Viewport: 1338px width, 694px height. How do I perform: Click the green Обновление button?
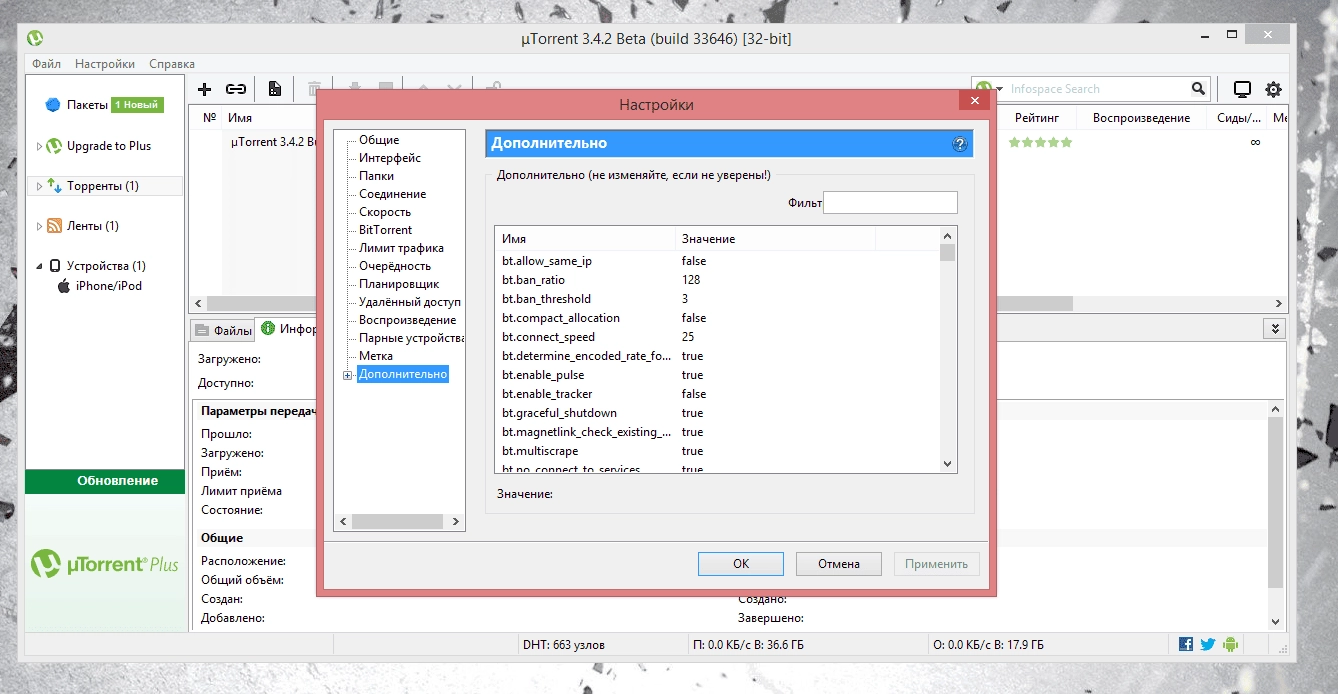[x=105, y=481]
